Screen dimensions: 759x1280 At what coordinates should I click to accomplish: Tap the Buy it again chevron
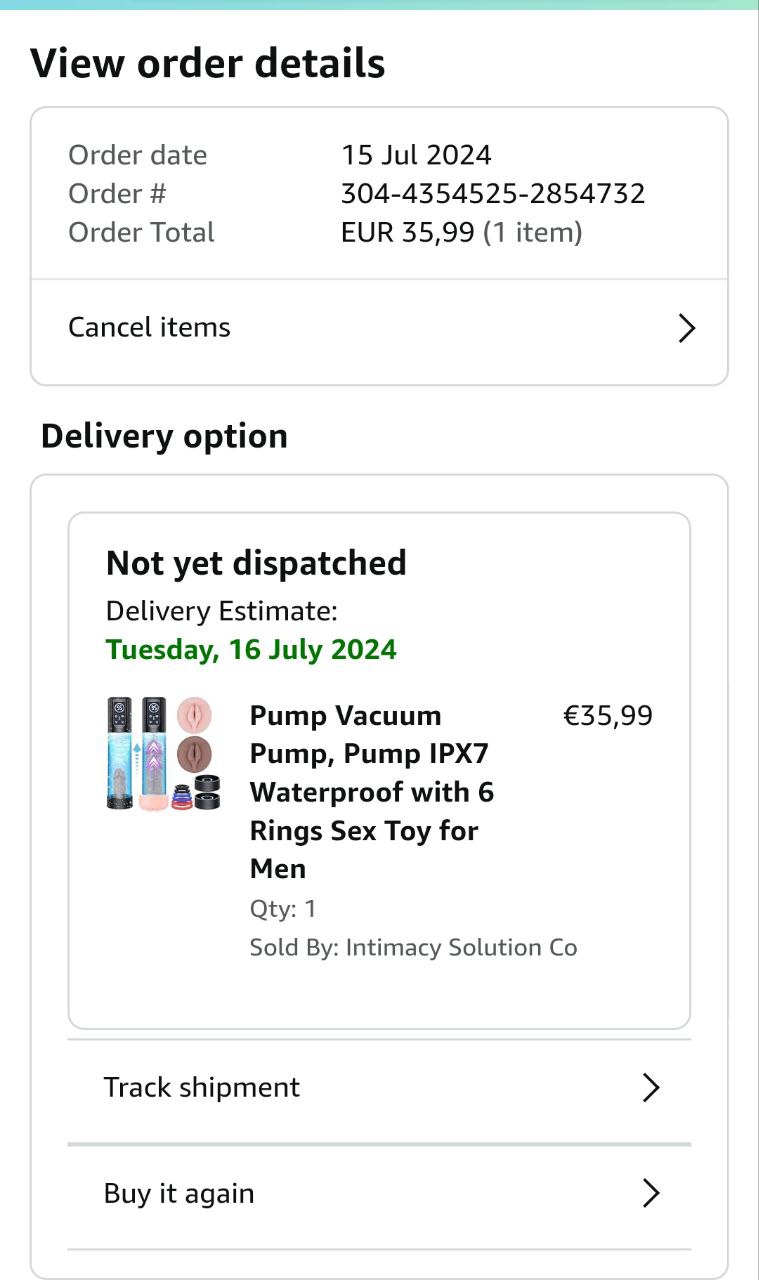[x=651, y=1193]
